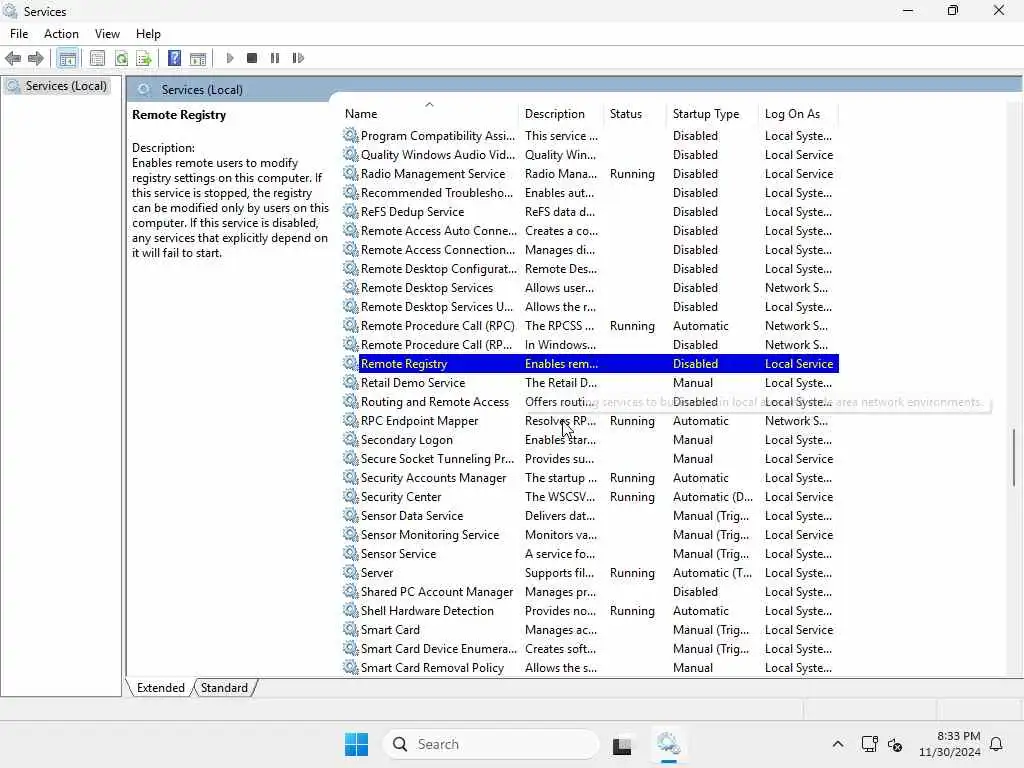Select Sensor Data Service name
1024x768 pixels.
[412, 515]
